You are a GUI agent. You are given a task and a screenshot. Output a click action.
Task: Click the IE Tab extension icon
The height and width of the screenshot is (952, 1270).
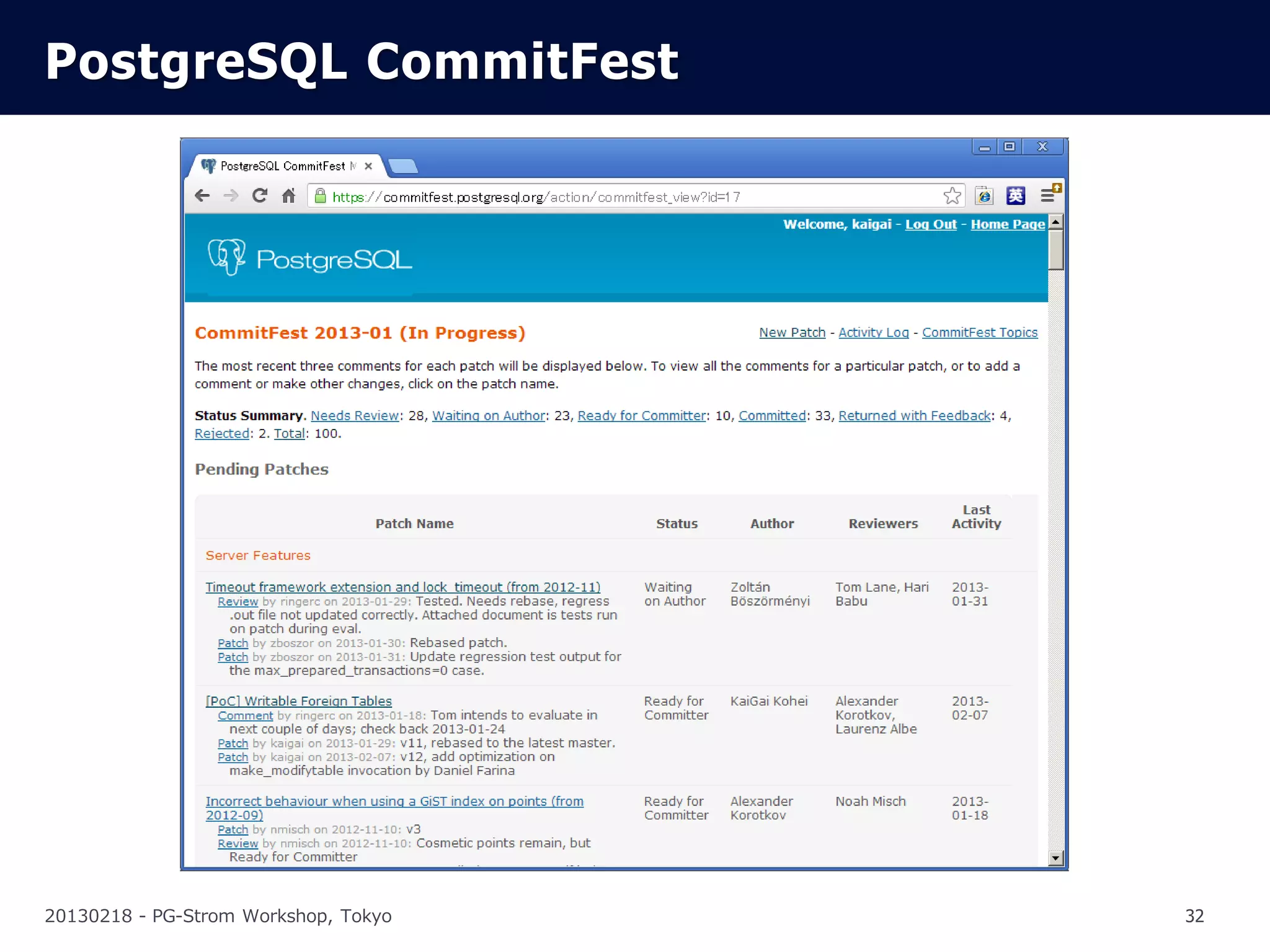984,196
